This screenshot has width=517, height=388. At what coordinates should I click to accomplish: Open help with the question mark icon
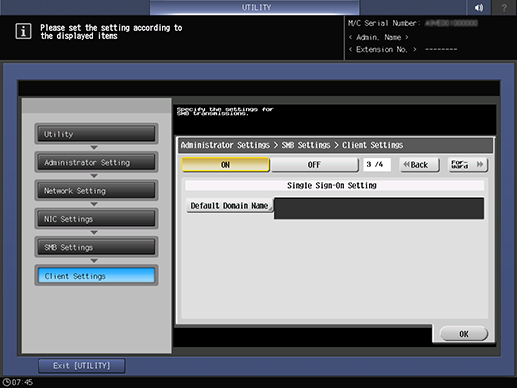[504, 7]
